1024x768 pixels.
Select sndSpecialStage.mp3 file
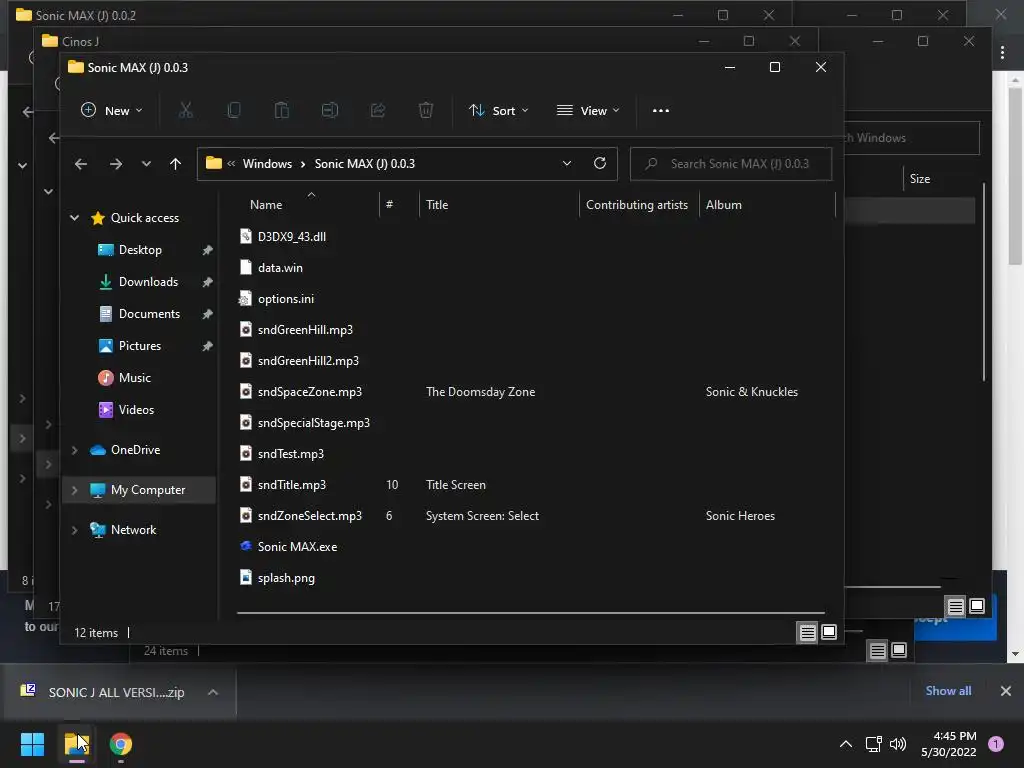tap(313, 423)
